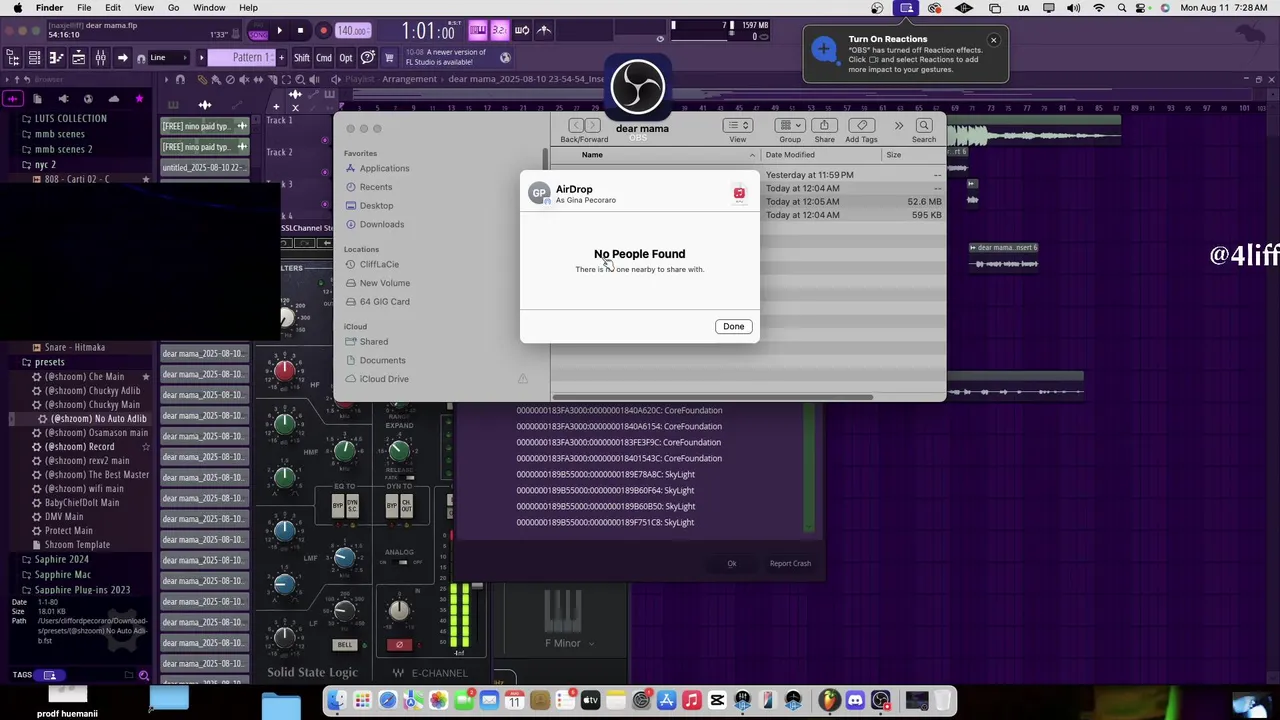Open the CliffLaCie location in Finder
The width and height of the screenshot is (1280, 720).
[378, 264]
